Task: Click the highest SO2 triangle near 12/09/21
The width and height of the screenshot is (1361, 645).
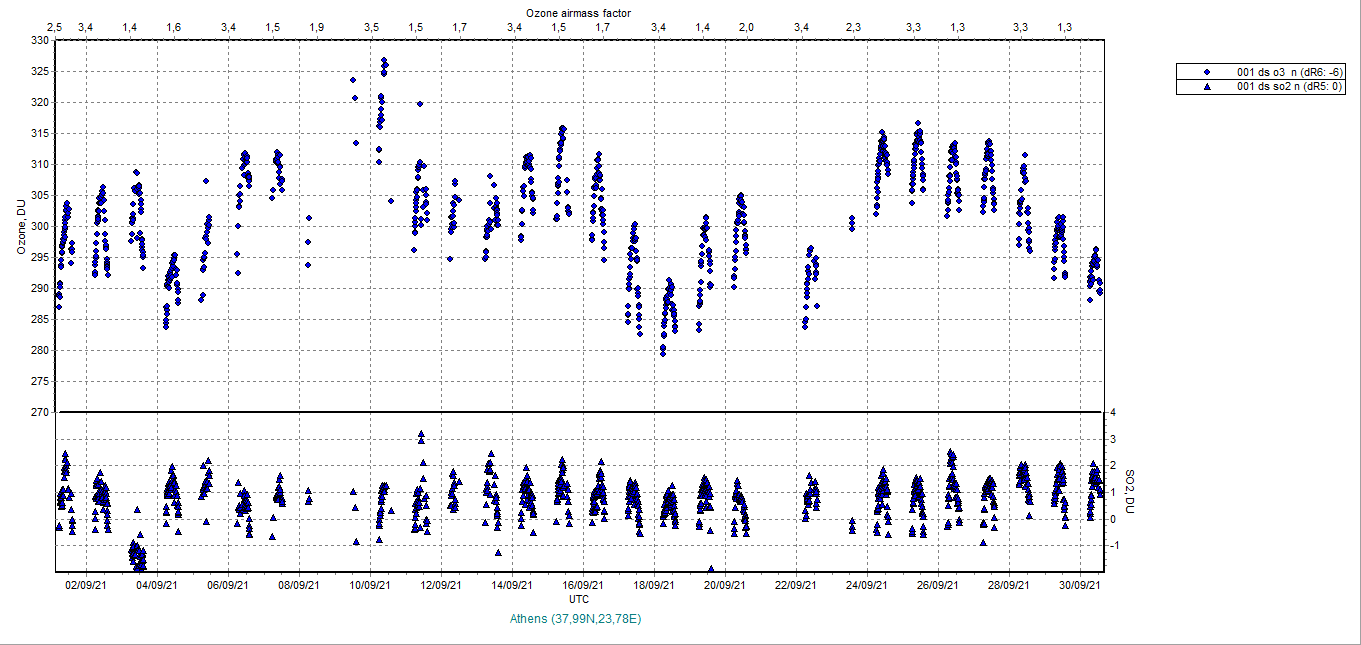Action: [x=422, y=435]
